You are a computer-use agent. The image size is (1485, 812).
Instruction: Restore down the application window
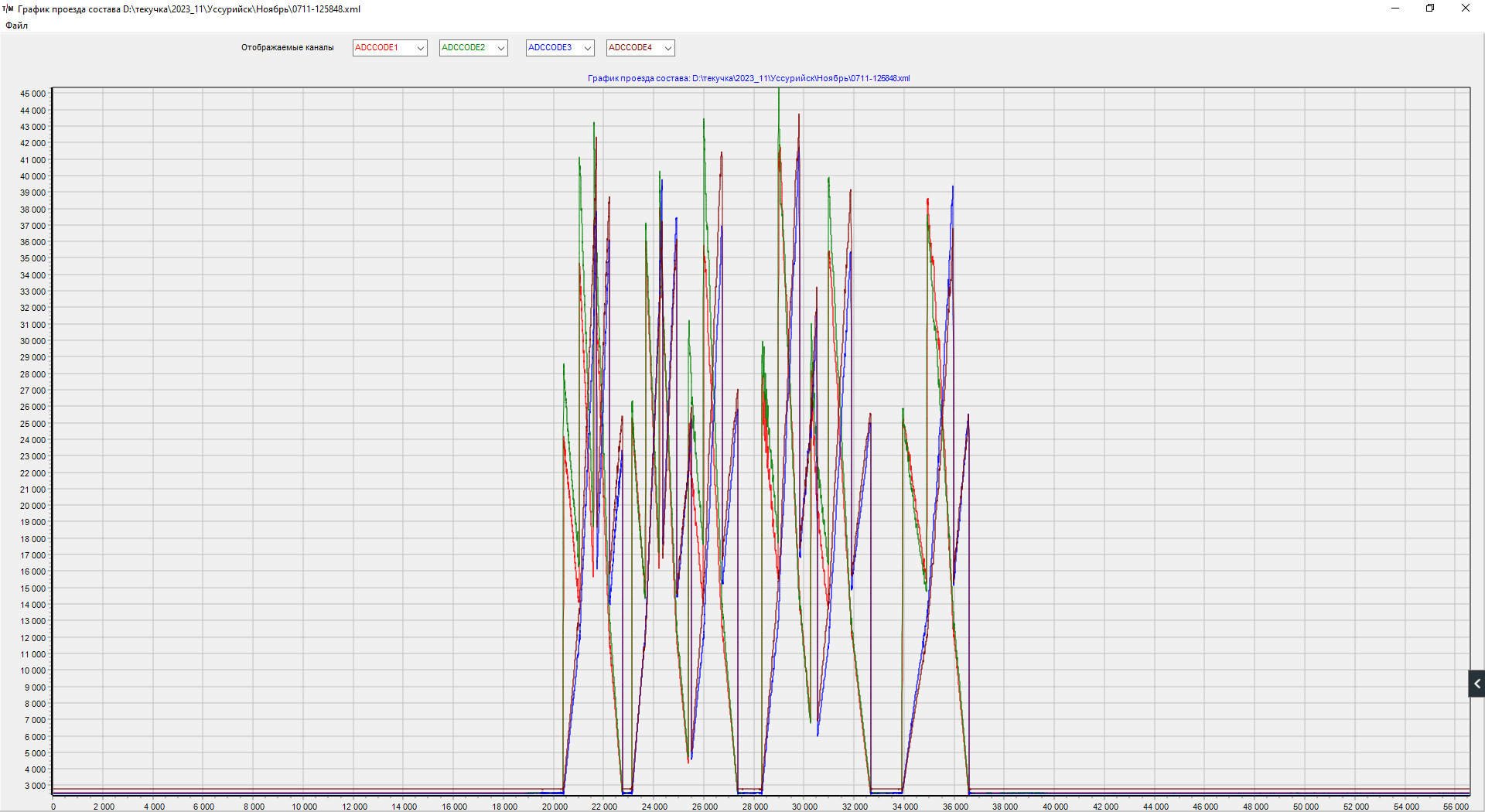pos(1430,9)
